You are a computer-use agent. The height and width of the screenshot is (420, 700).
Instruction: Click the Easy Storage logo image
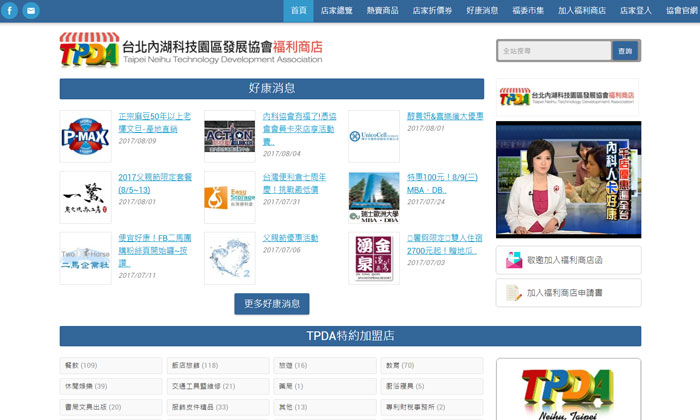tap(229, 197)
